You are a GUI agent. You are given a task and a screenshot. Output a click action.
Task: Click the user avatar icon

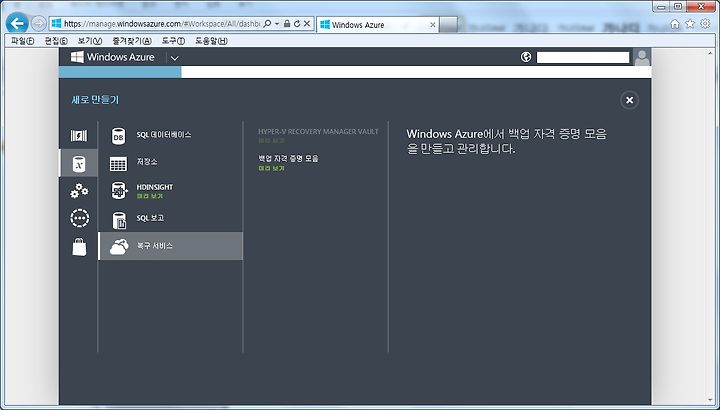pos(641,57)
